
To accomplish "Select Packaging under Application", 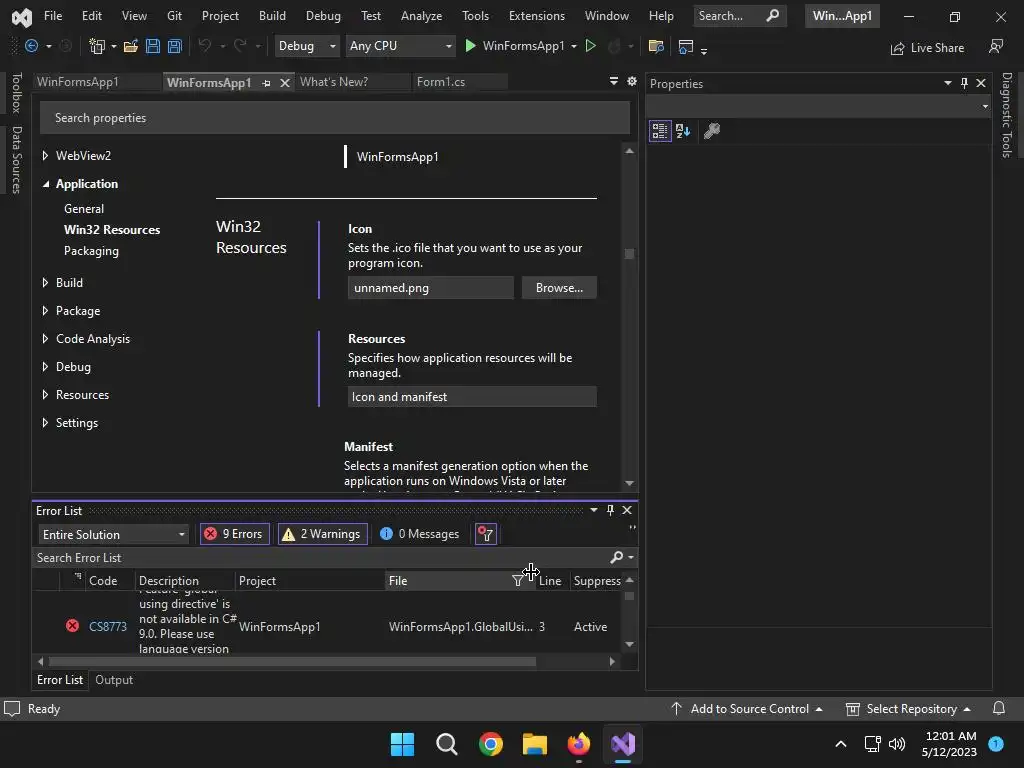I will click(x=91, y=251).
